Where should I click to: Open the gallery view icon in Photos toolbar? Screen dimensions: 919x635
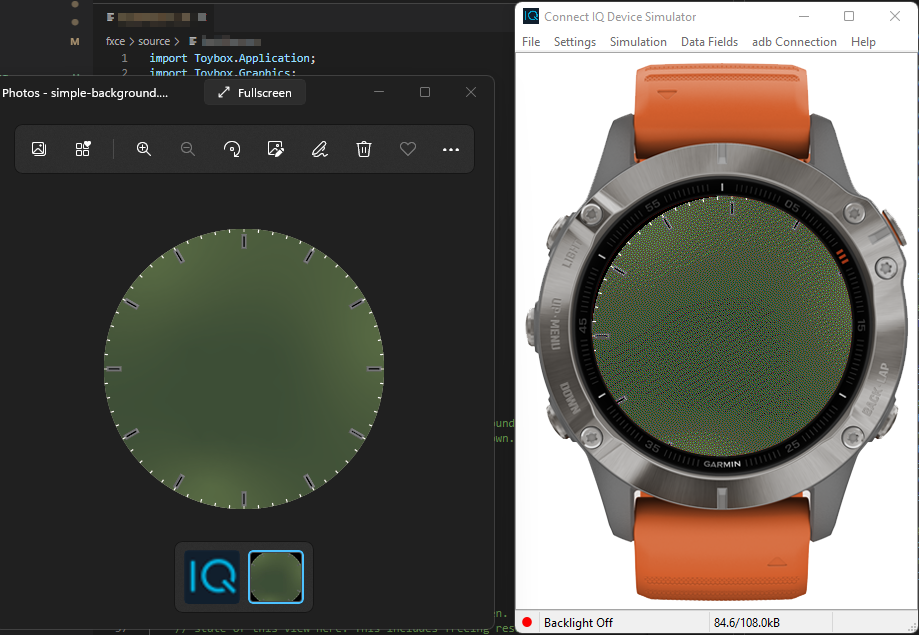[39, 149]
